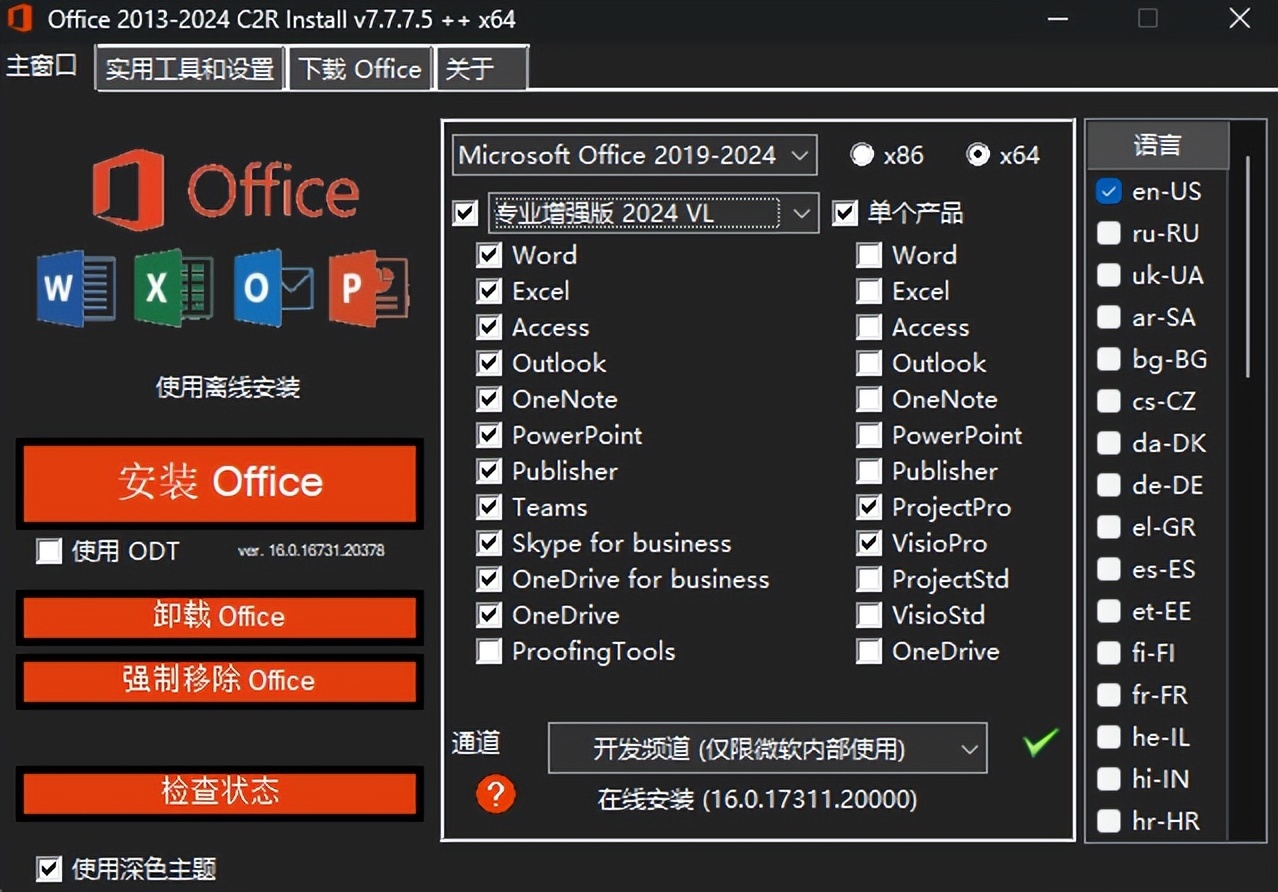The width and height of the screenshot is (1278, 892).
Task: Click the Outlook logo icon
Action: coord(273,288)
